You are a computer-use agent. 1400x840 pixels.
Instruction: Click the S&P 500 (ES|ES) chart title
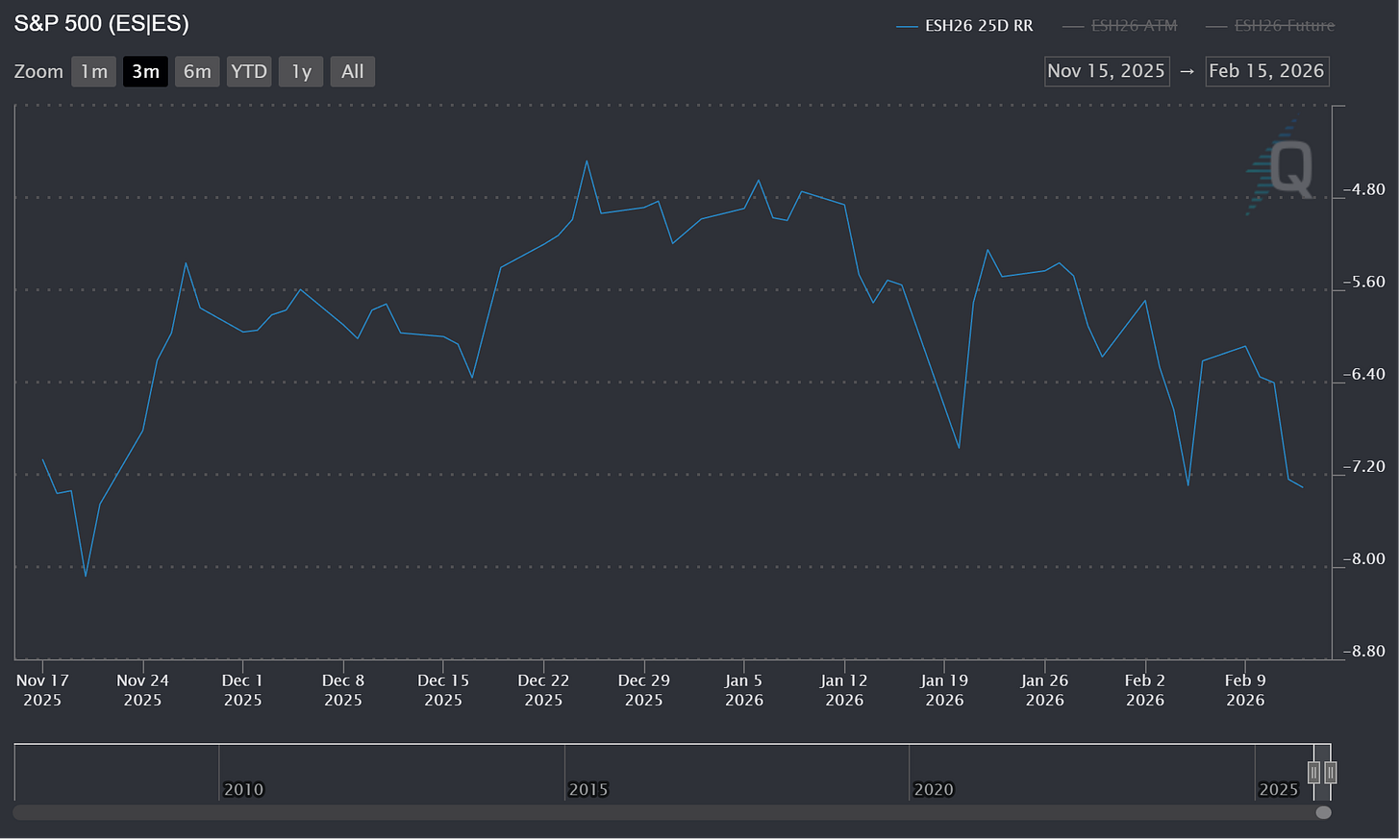pyautogui.click(x=101, y=24)
